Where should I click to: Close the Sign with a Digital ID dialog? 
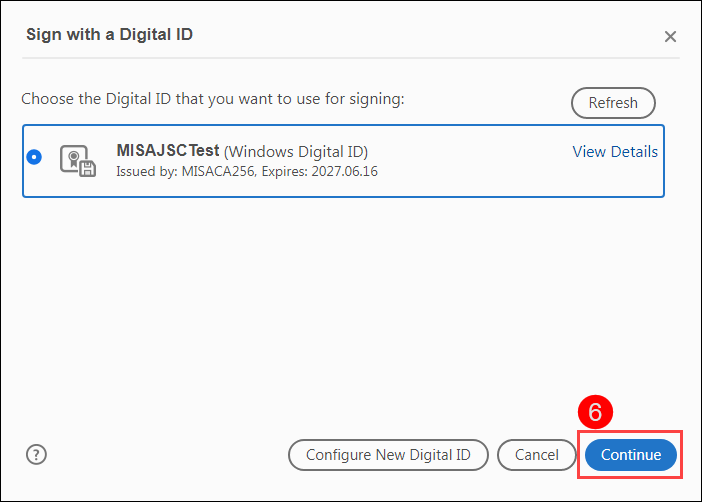670,37
